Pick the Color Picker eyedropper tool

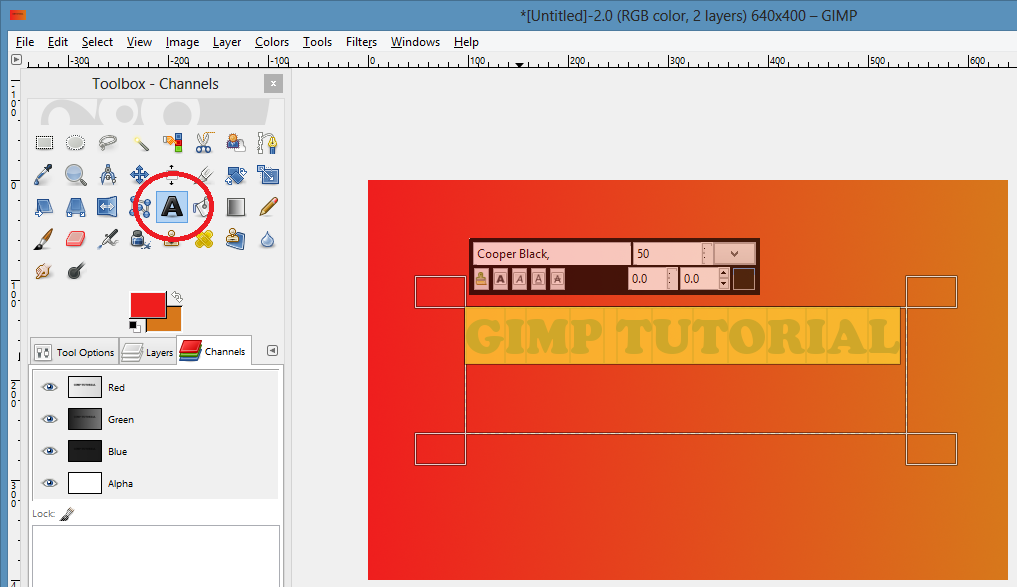pos(44,174)
